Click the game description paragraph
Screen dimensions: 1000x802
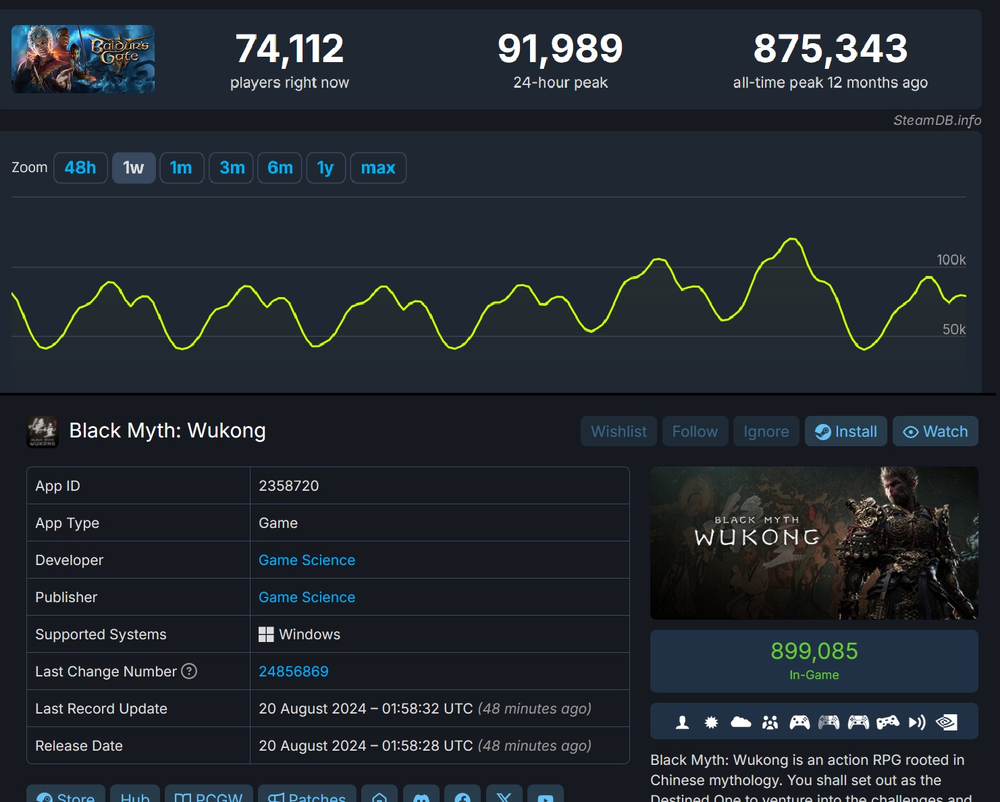pos(811,778)
